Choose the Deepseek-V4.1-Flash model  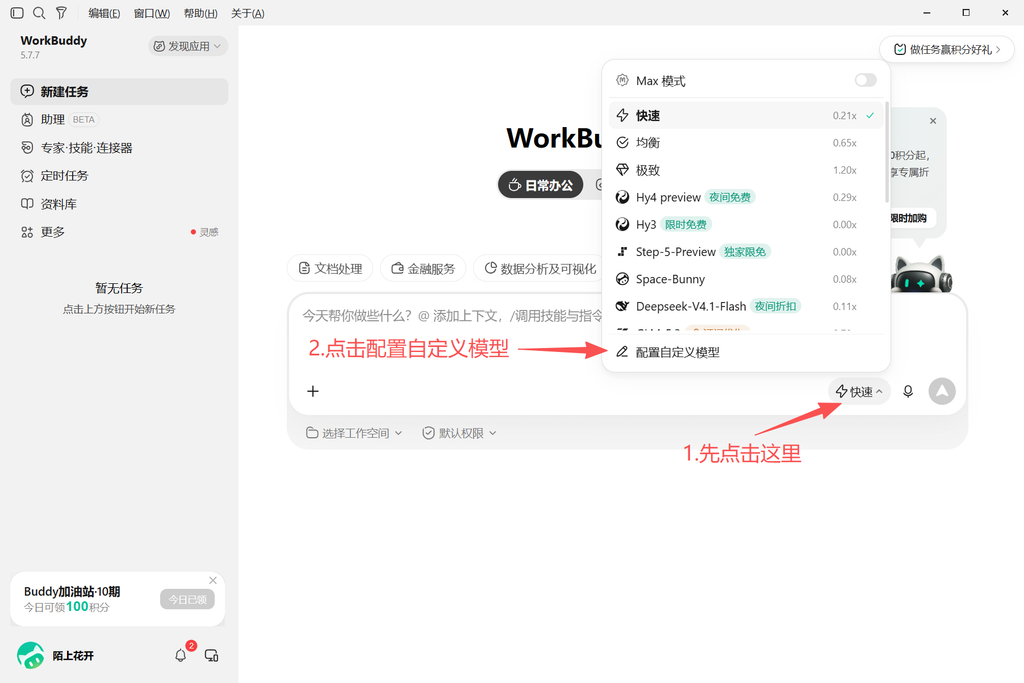tap(746, 306)
